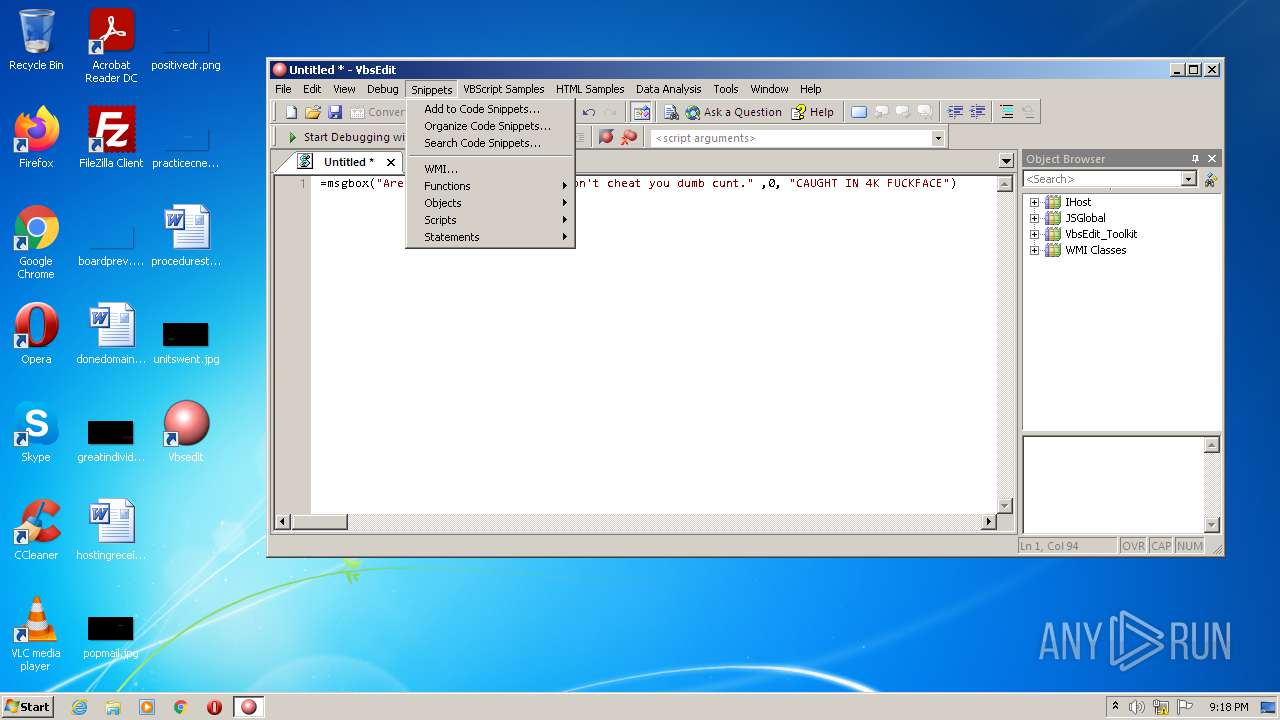Open the Data Analysis menu
1280x720 pixels.
click(668, 89)
